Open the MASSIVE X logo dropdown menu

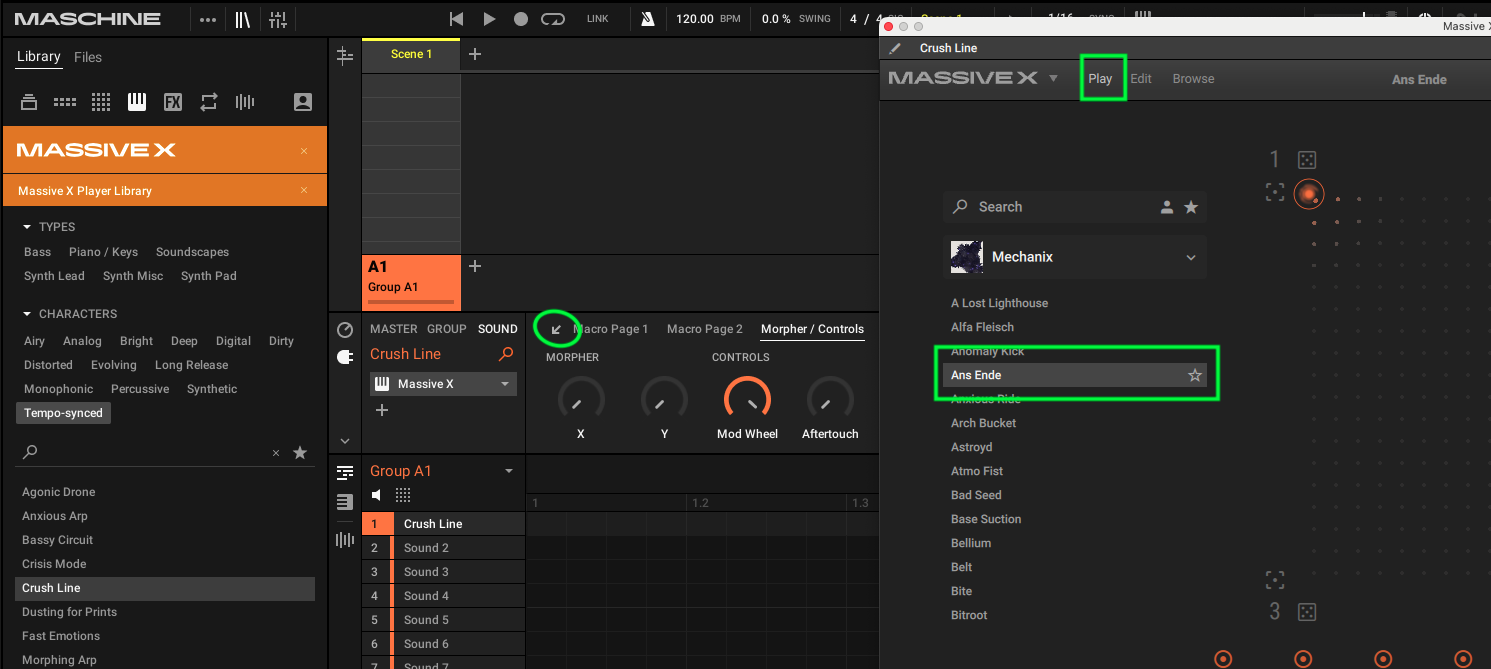(1053, 78)
